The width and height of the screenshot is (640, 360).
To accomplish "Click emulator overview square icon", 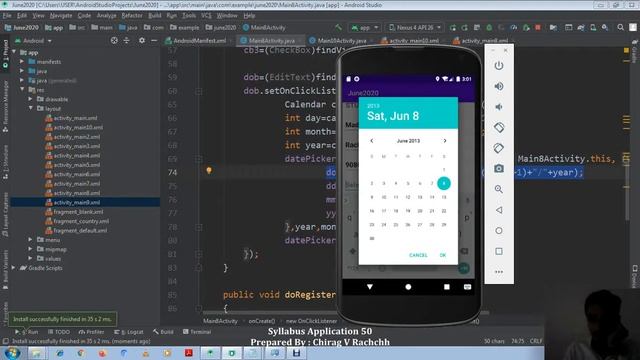I will [499, 251].
